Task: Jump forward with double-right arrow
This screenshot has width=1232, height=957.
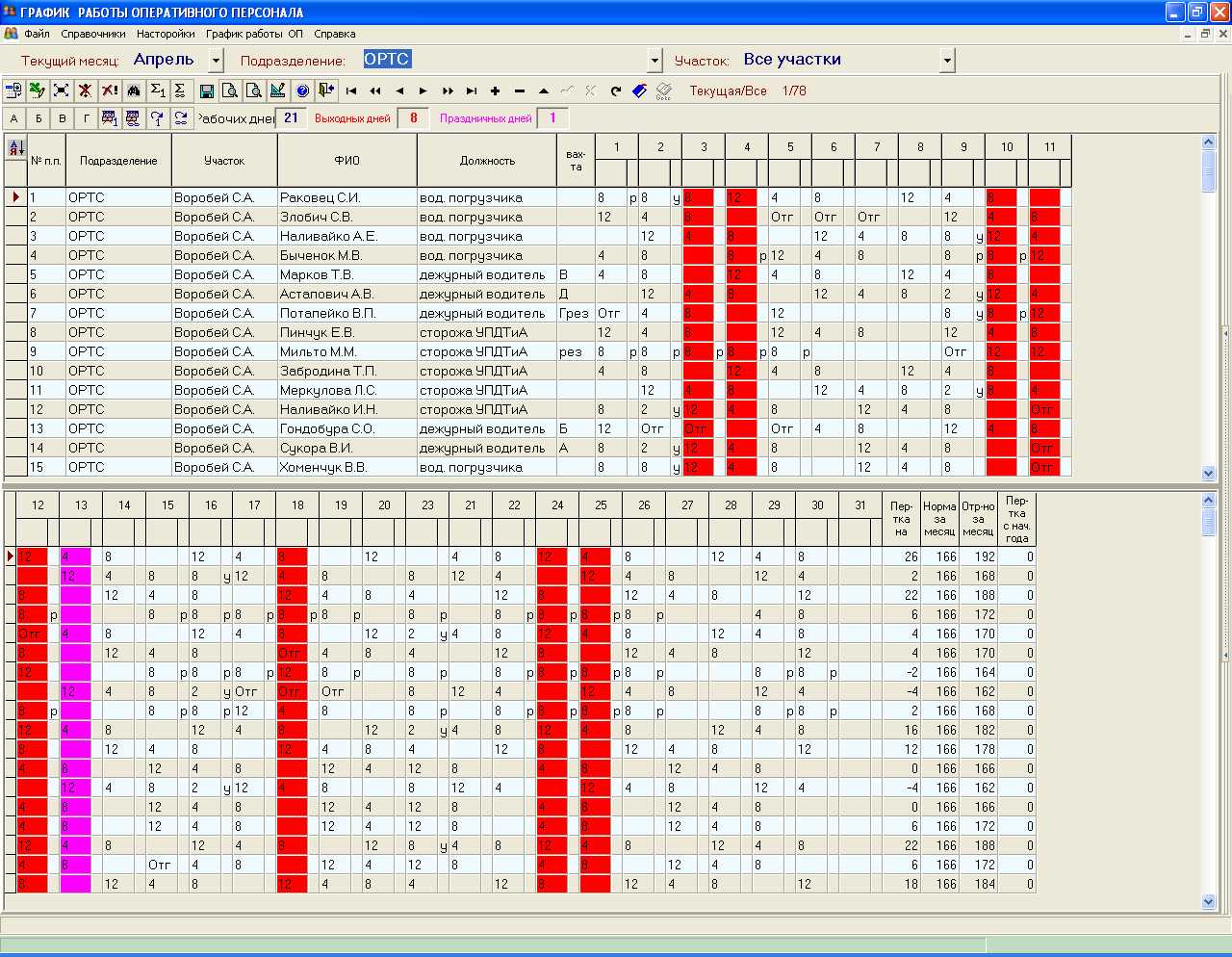Action: [448, 91]
